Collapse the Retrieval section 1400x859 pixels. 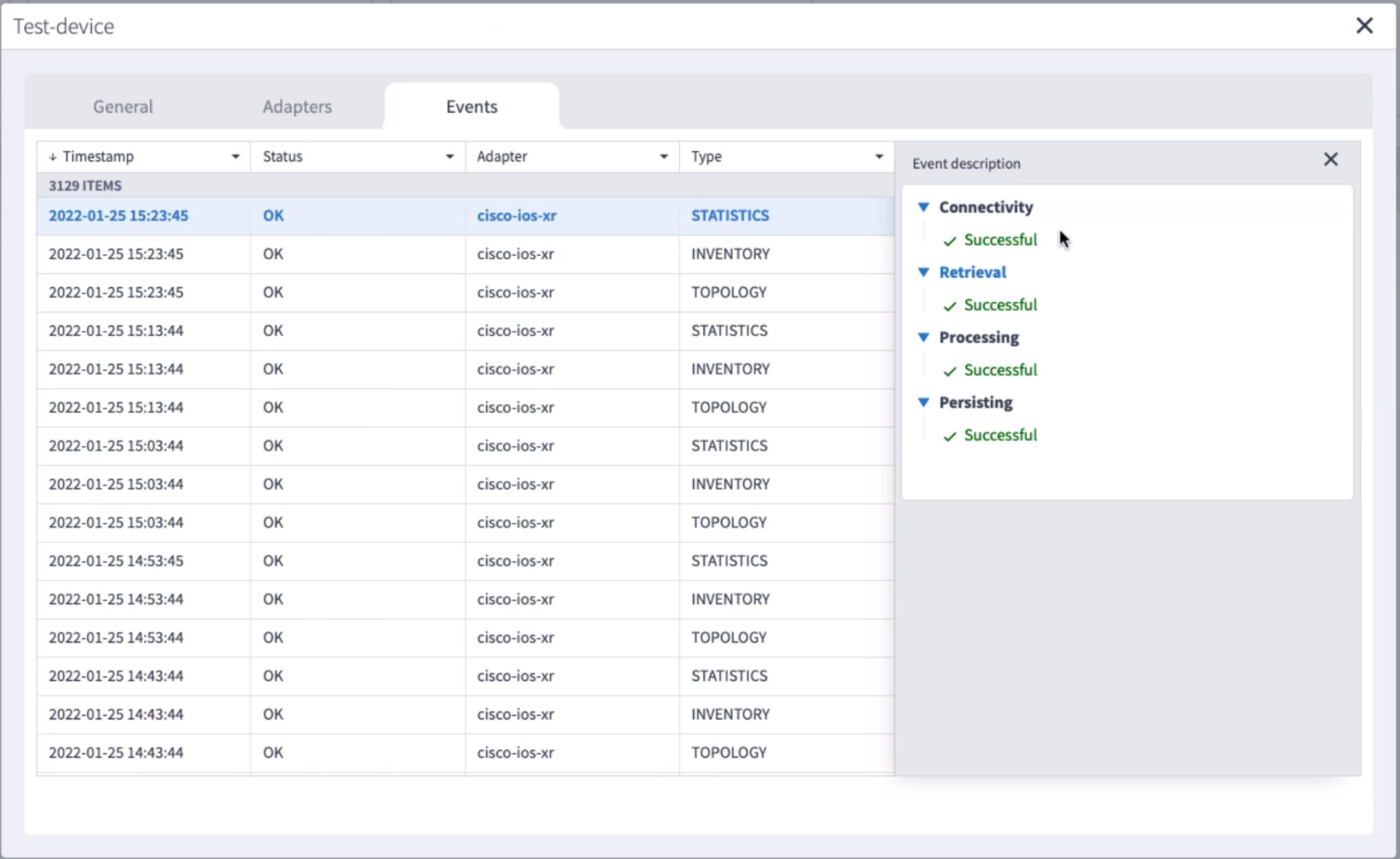923,272
